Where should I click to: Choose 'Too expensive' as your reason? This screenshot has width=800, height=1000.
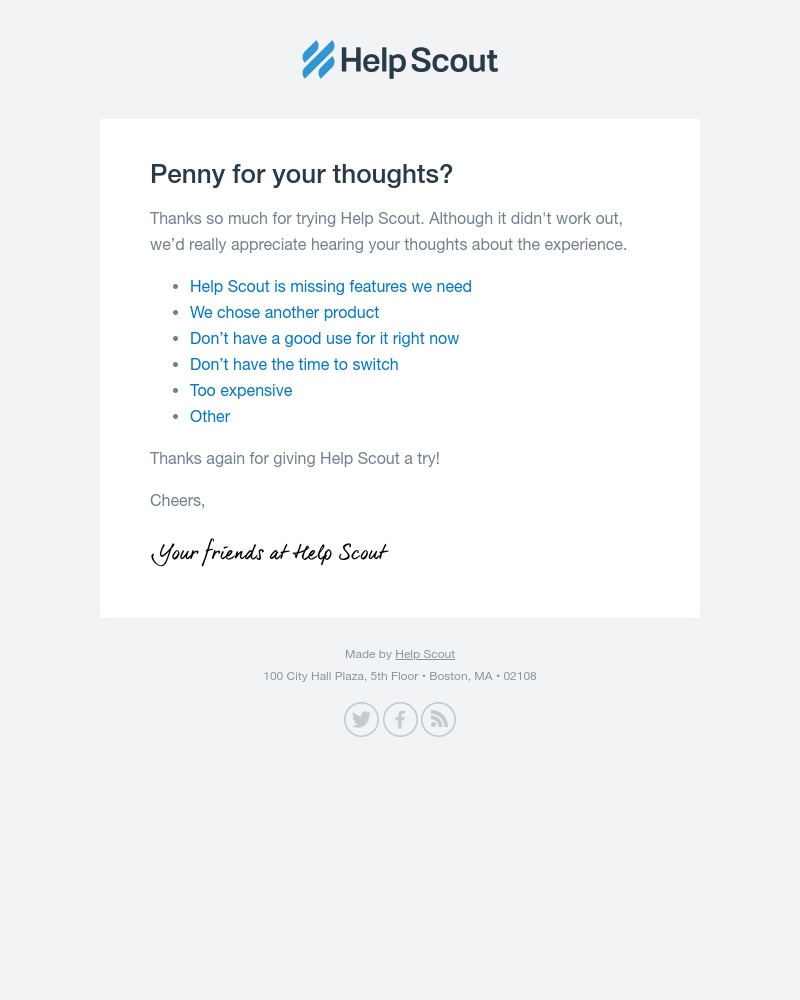click(241, 390)
